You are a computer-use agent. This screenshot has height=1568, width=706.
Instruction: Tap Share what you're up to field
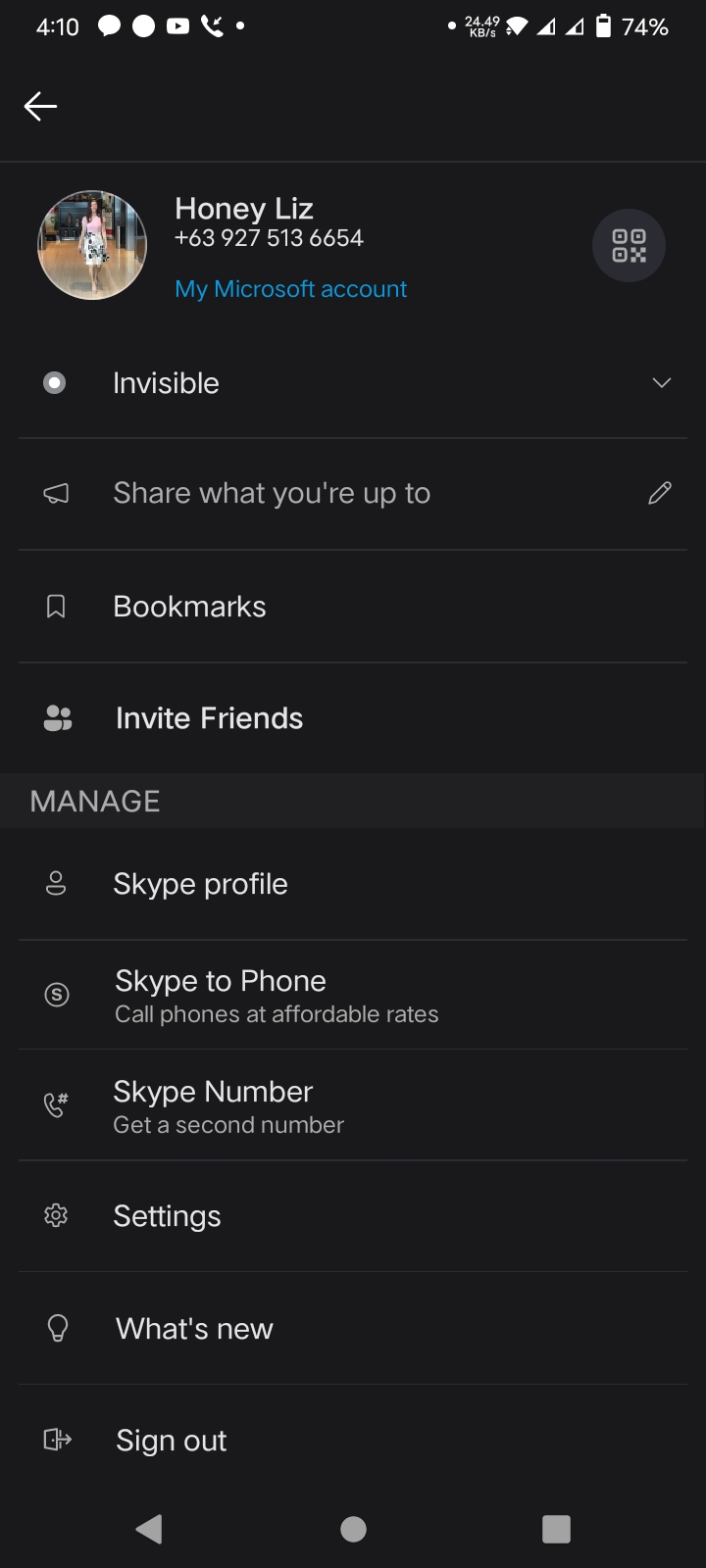click(272, 493)
